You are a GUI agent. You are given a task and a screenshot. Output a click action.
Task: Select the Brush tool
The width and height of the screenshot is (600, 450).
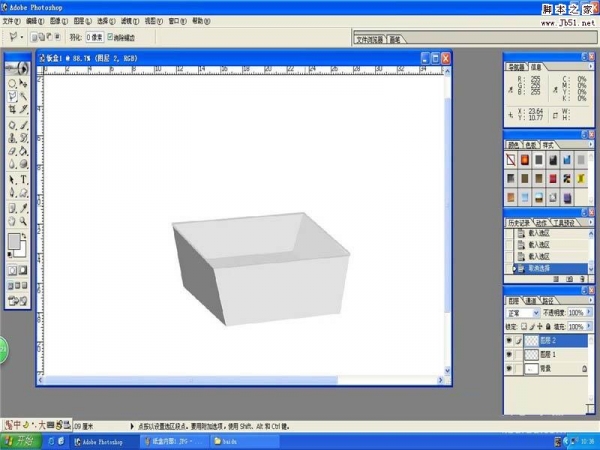coord(23,125)
